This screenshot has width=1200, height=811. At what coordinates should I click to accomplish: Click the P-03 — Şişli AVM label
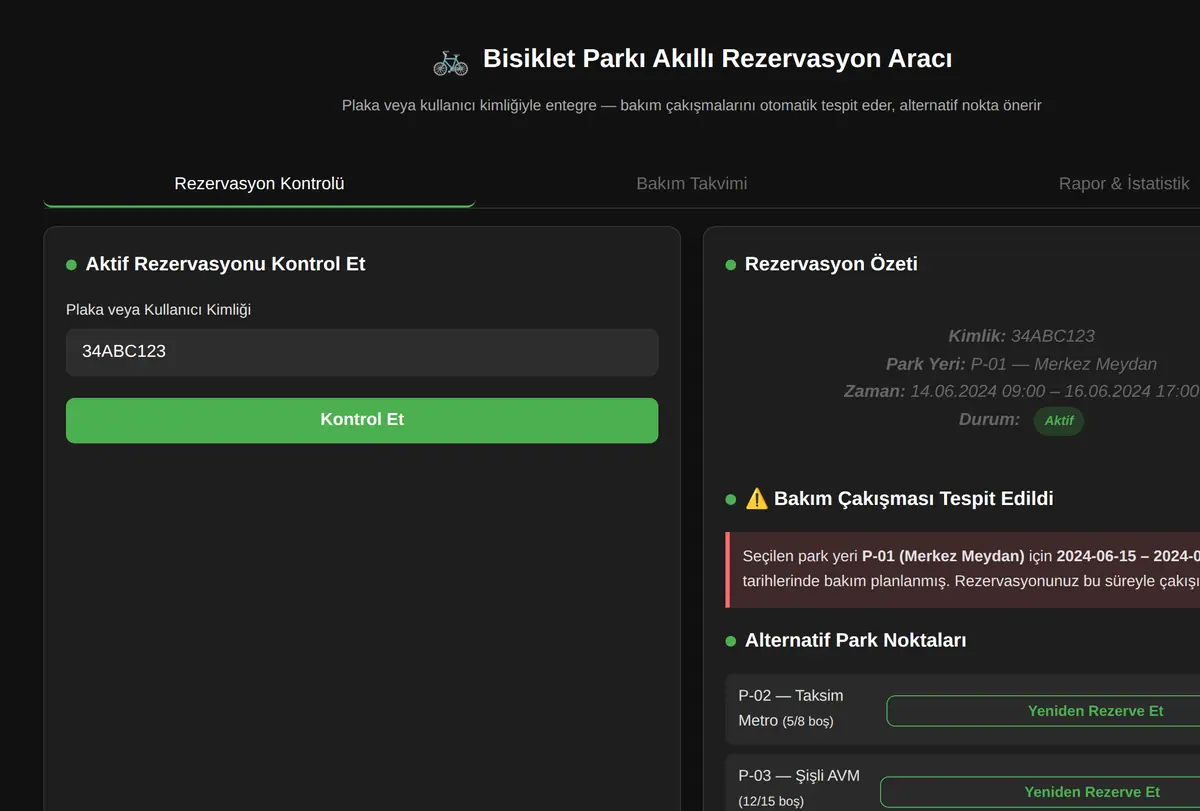tap(799, 788)
